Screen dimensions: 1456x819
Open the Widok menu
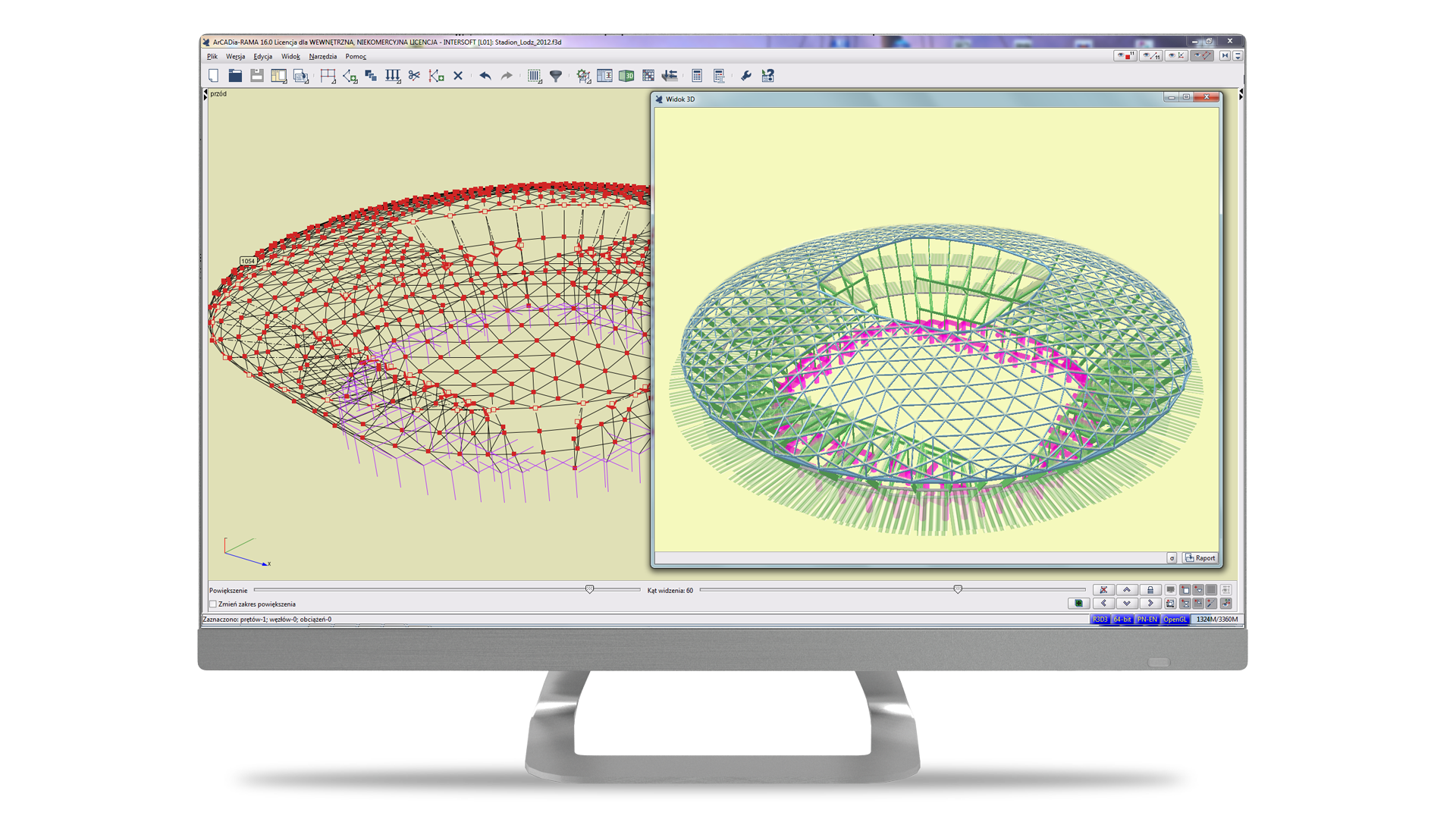click(290, 57)
